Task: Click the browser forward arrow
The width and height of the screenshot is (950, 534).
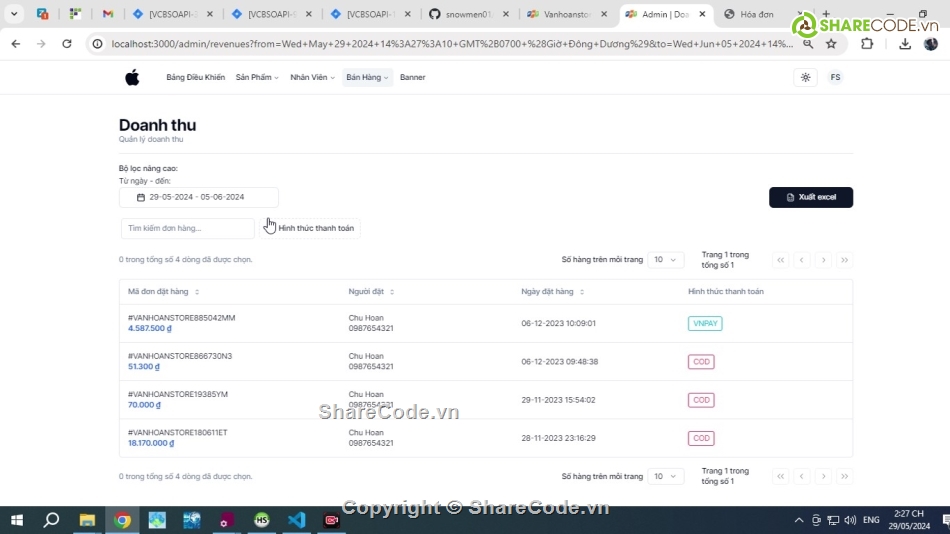Action: pyautogui.click(x=41, y=44)
